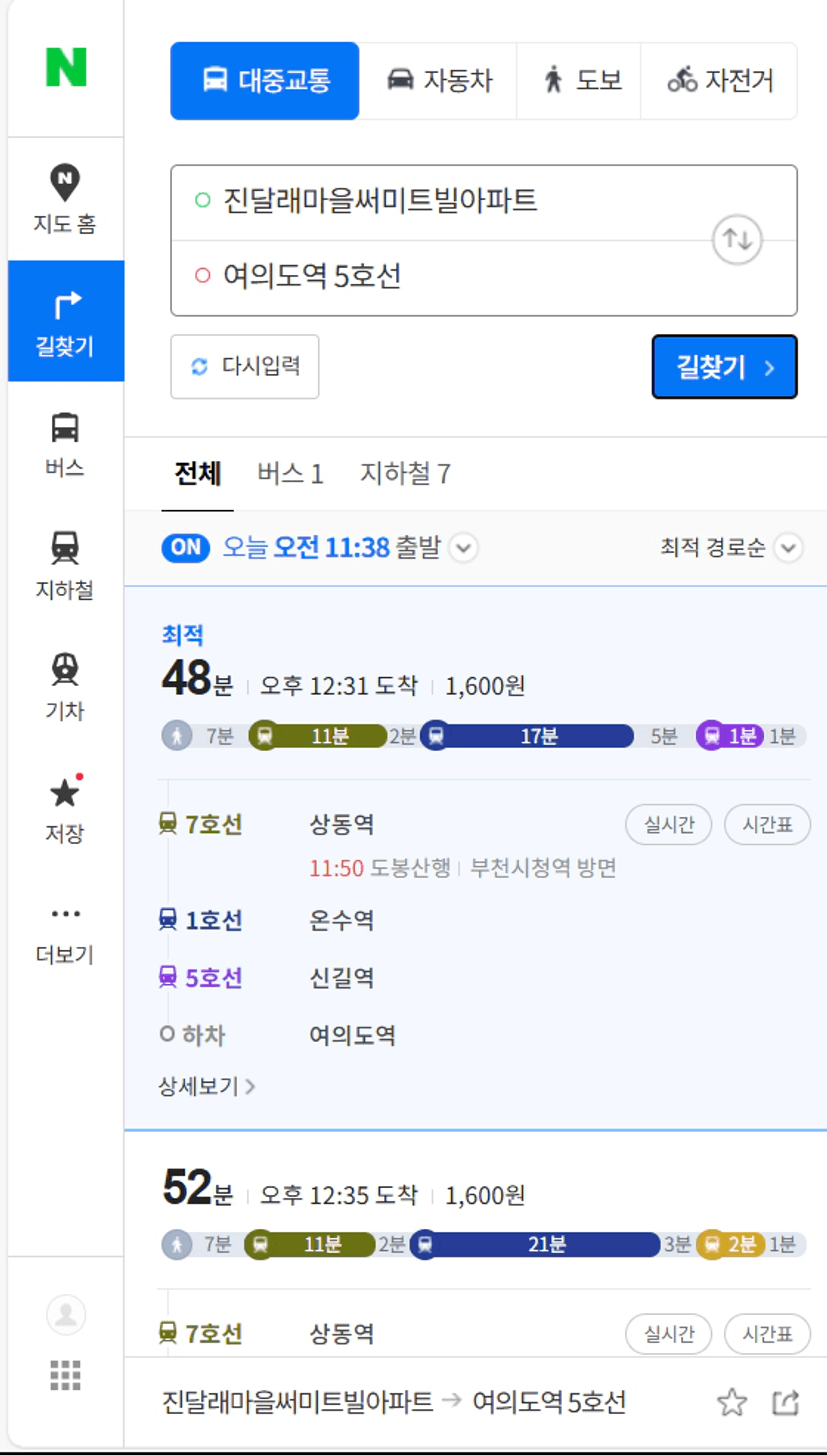This screenshot has width=827, height=1455.
Task: Open 최적 경로순 sort dropdown
Action: pyautogui.click(x=731, y=548)
